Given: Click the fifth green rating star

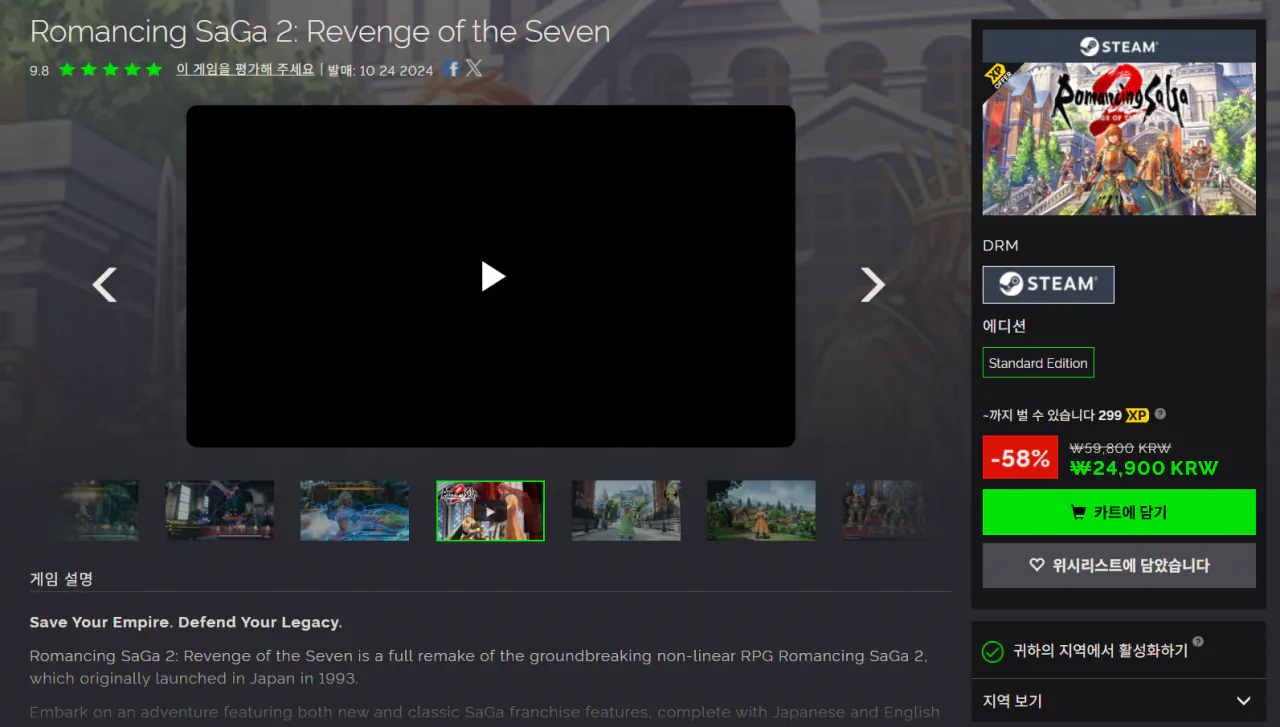Looking at the screenshot, I should click(x=154, y=70).
